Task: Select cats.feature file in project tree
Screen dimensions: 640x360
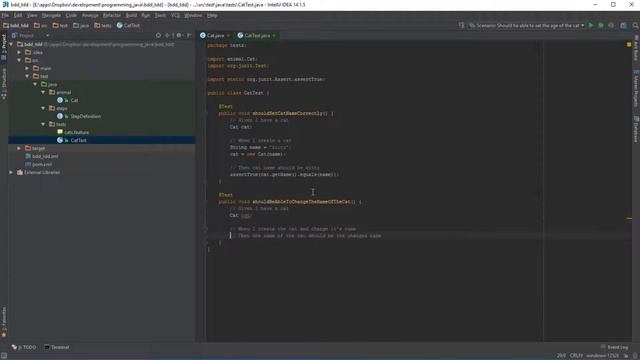Action: (76, 132)
